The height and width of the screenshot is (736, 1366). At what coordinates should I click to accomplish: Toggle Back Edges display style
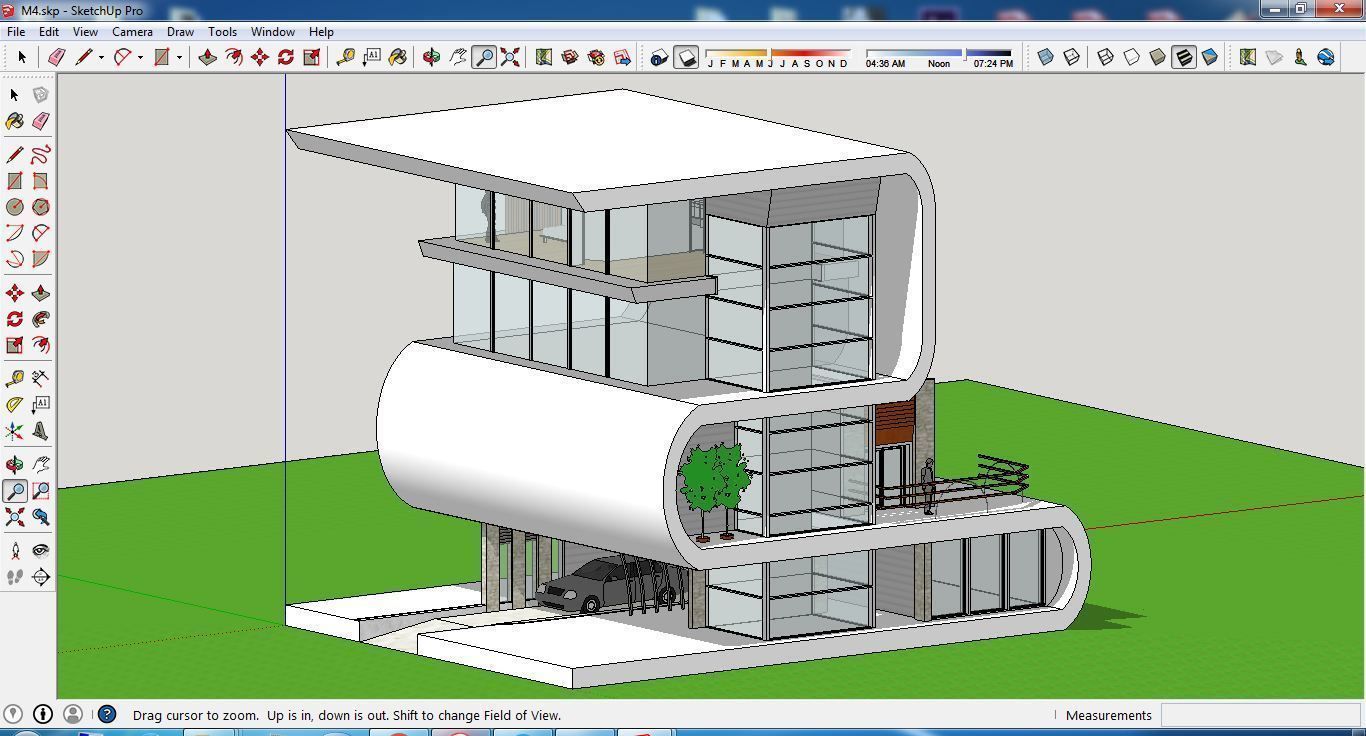(1071, 57)
